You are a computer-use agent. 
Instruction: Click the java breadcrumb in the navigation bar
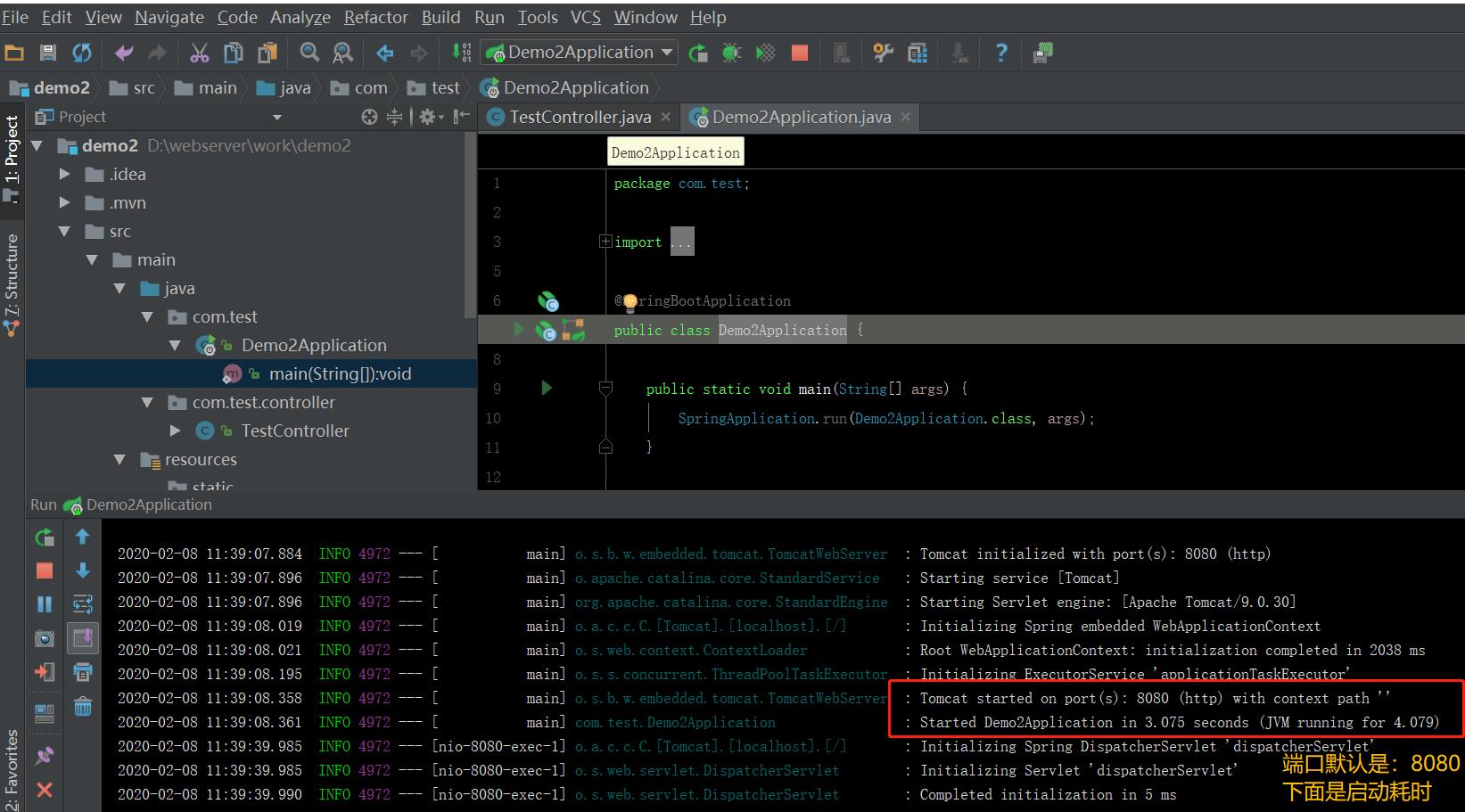click(x=284, y=87)
